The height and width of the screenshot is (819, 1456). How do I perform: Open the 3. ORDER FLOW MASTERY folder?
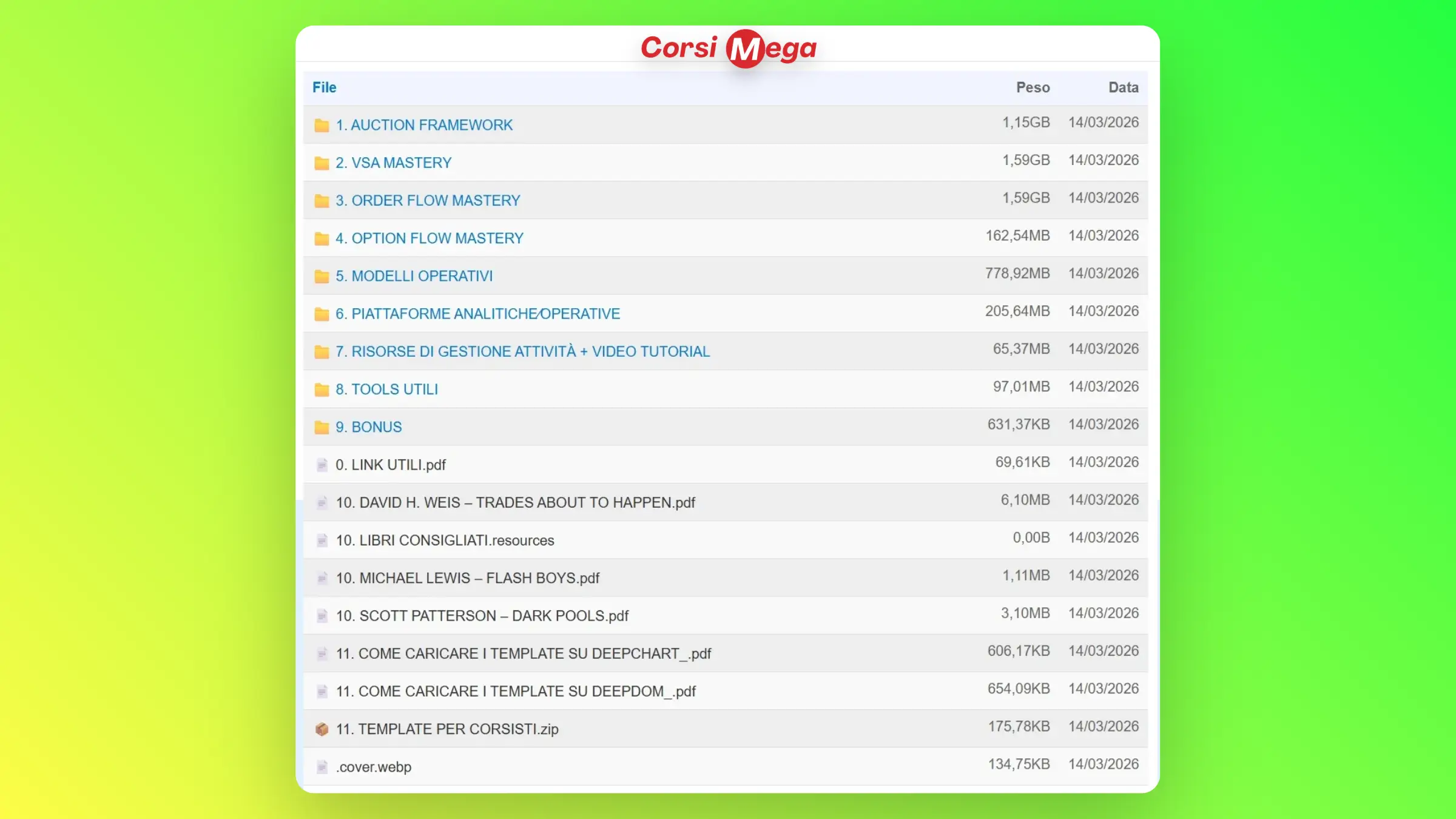point(428,201)
